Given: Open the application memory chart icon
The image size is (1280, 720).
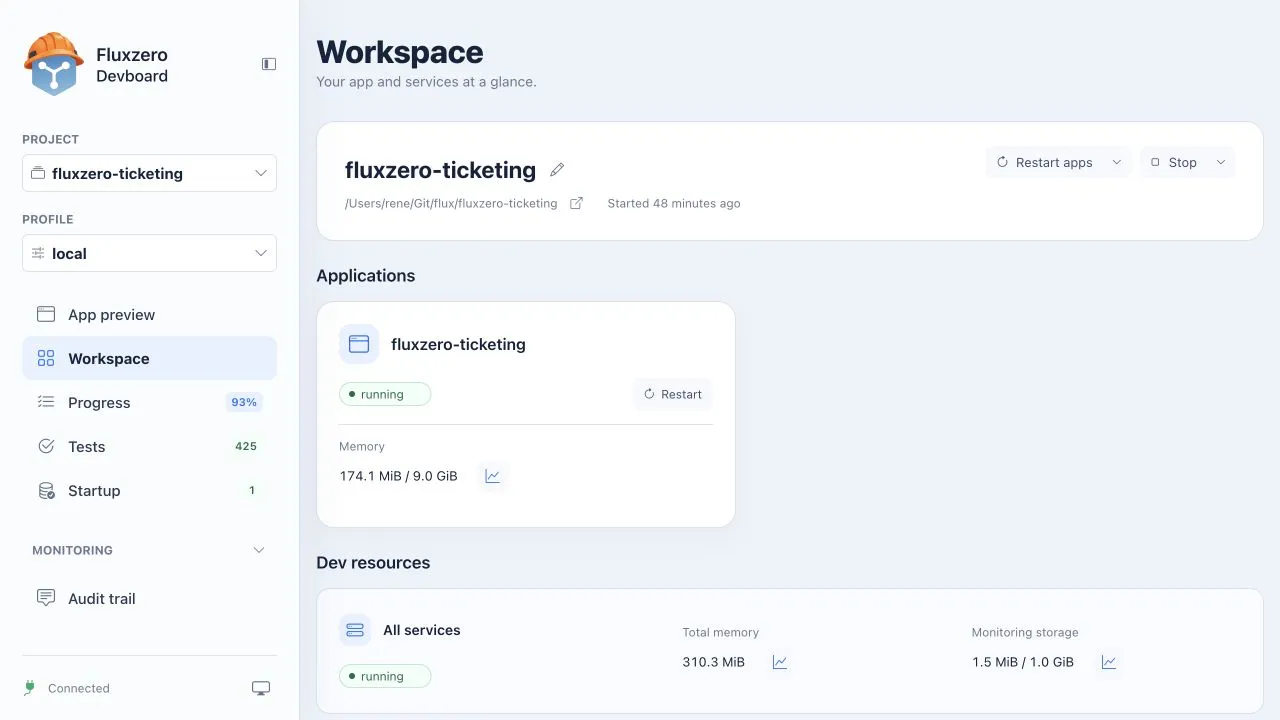Looking at the screenshot, I should click(492, 476).
